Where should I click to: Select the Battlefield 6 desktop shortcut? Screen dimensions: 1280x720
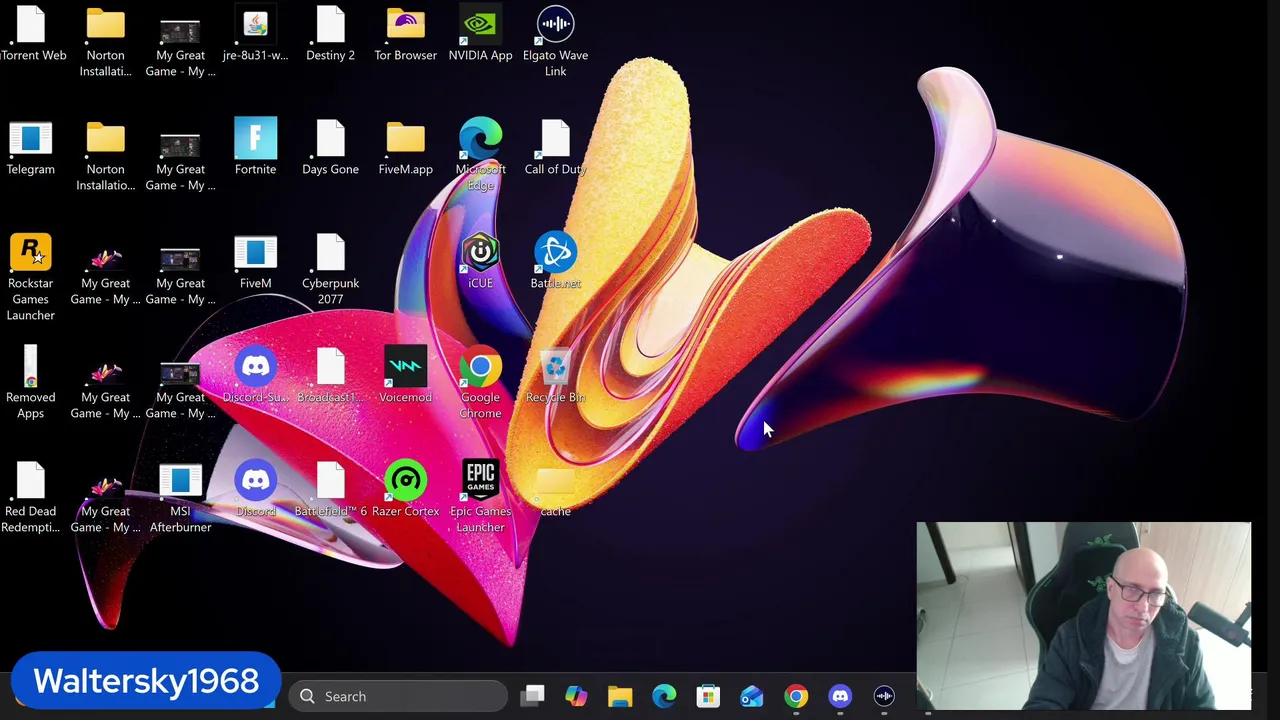(x=330, y=490)
